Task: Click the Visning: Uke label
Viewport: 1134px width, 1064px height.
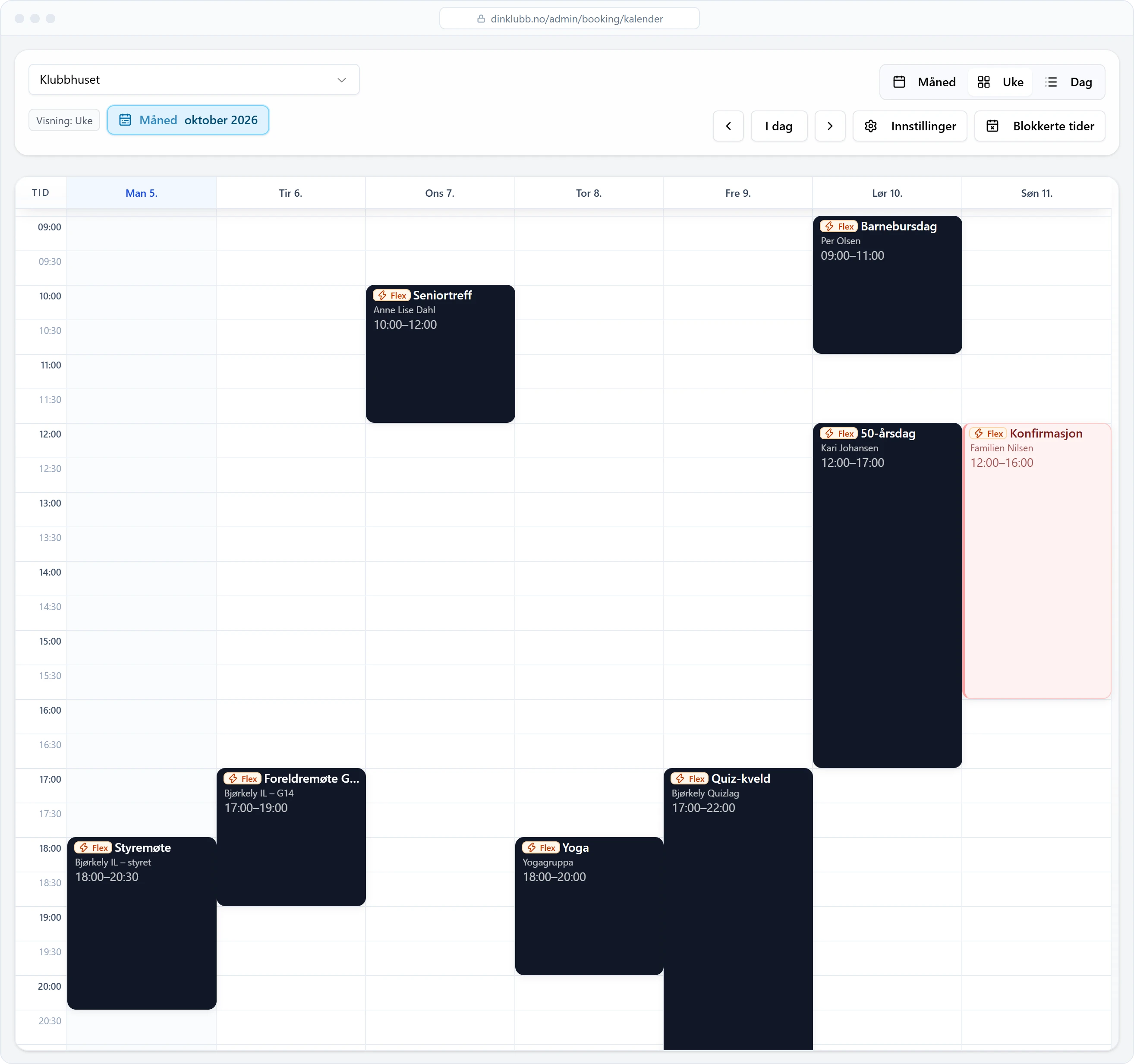Action: 64,120
